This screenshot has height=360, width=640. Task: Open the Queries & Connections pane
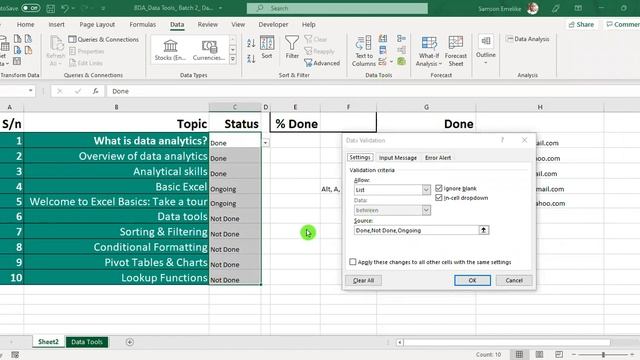tap(104, 39)
